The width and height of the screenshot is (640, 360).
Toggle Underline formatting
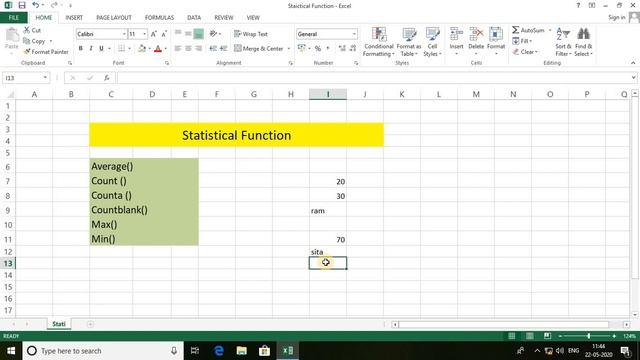(x=101, y=49)
